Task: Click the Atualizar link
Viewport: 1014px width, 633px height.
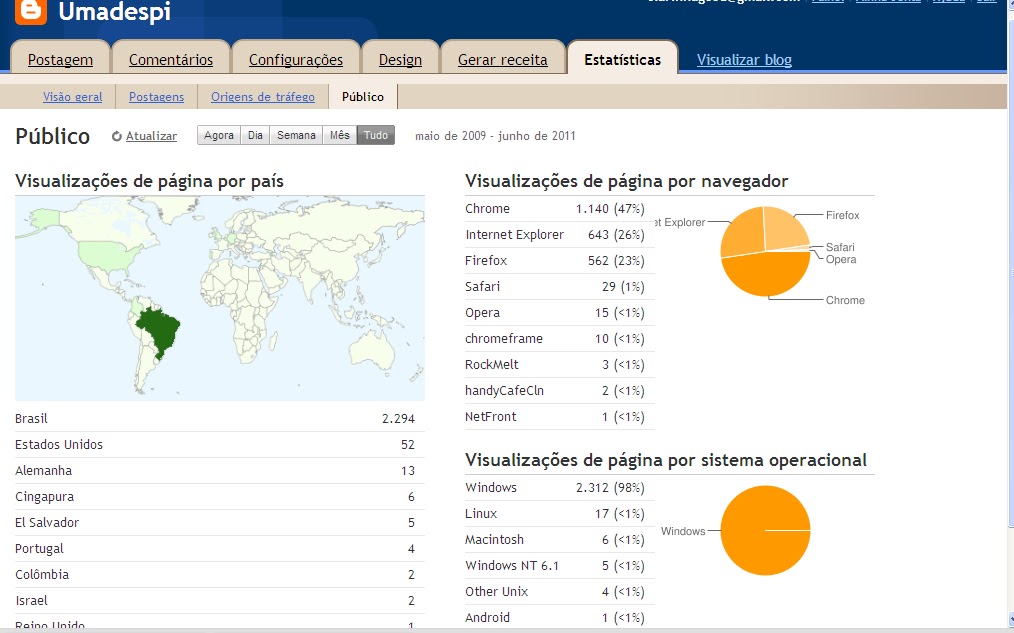Action: tap(151, 136)
